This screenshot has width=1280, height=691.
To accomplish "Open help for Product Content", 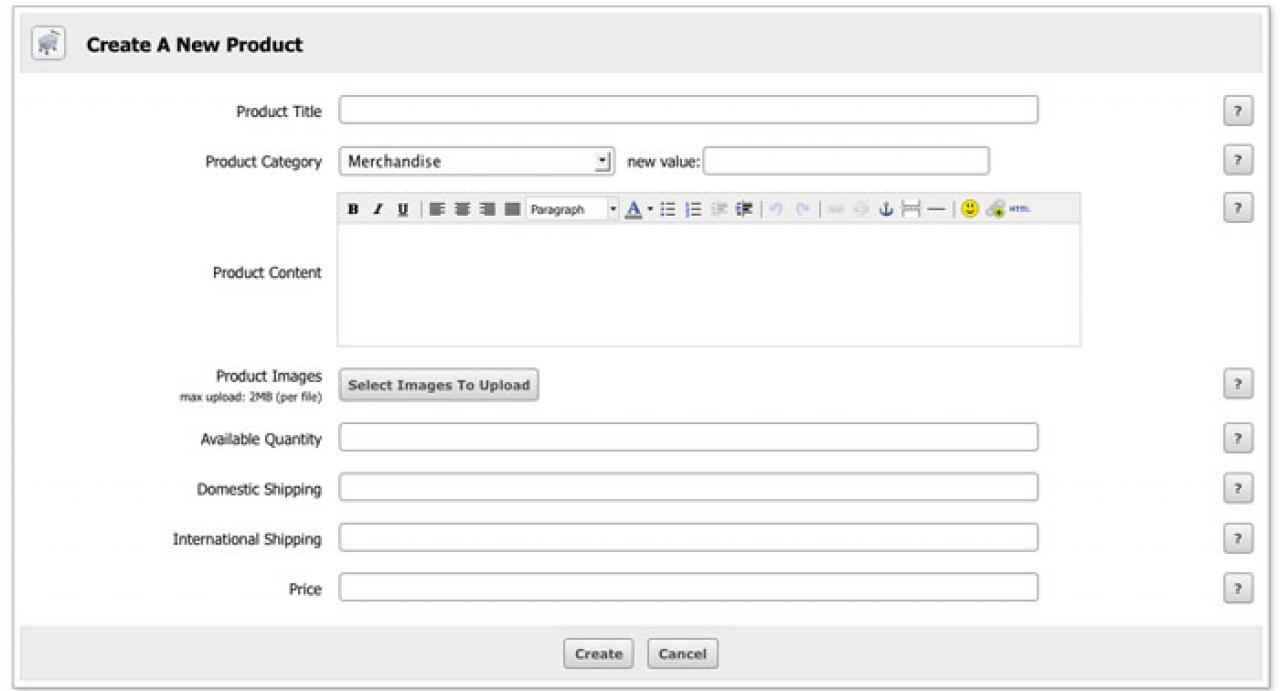I will pos(1238,207).
